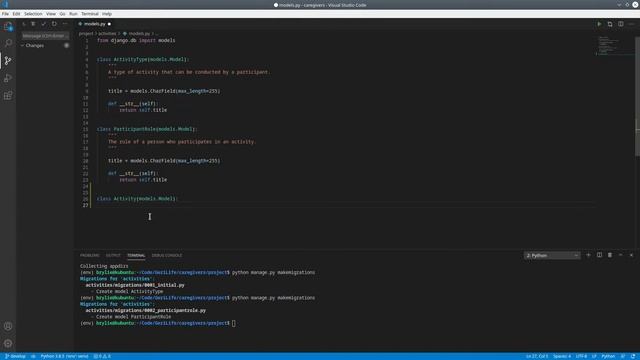Viewport: 640px width, 360px height.
Task: Open the File menu
Action: [5, 14]
